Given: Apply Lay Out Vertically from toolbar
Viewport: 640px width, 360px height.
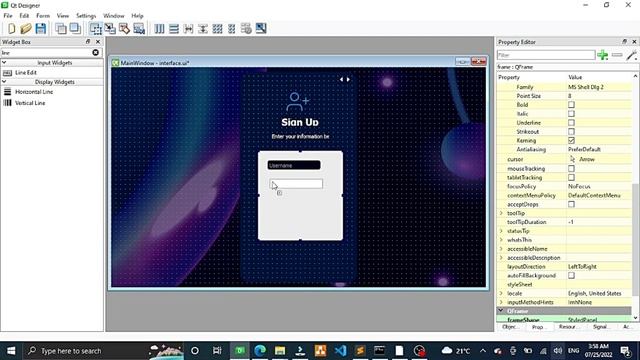Looking at the screenshot, I should point(174,29).
